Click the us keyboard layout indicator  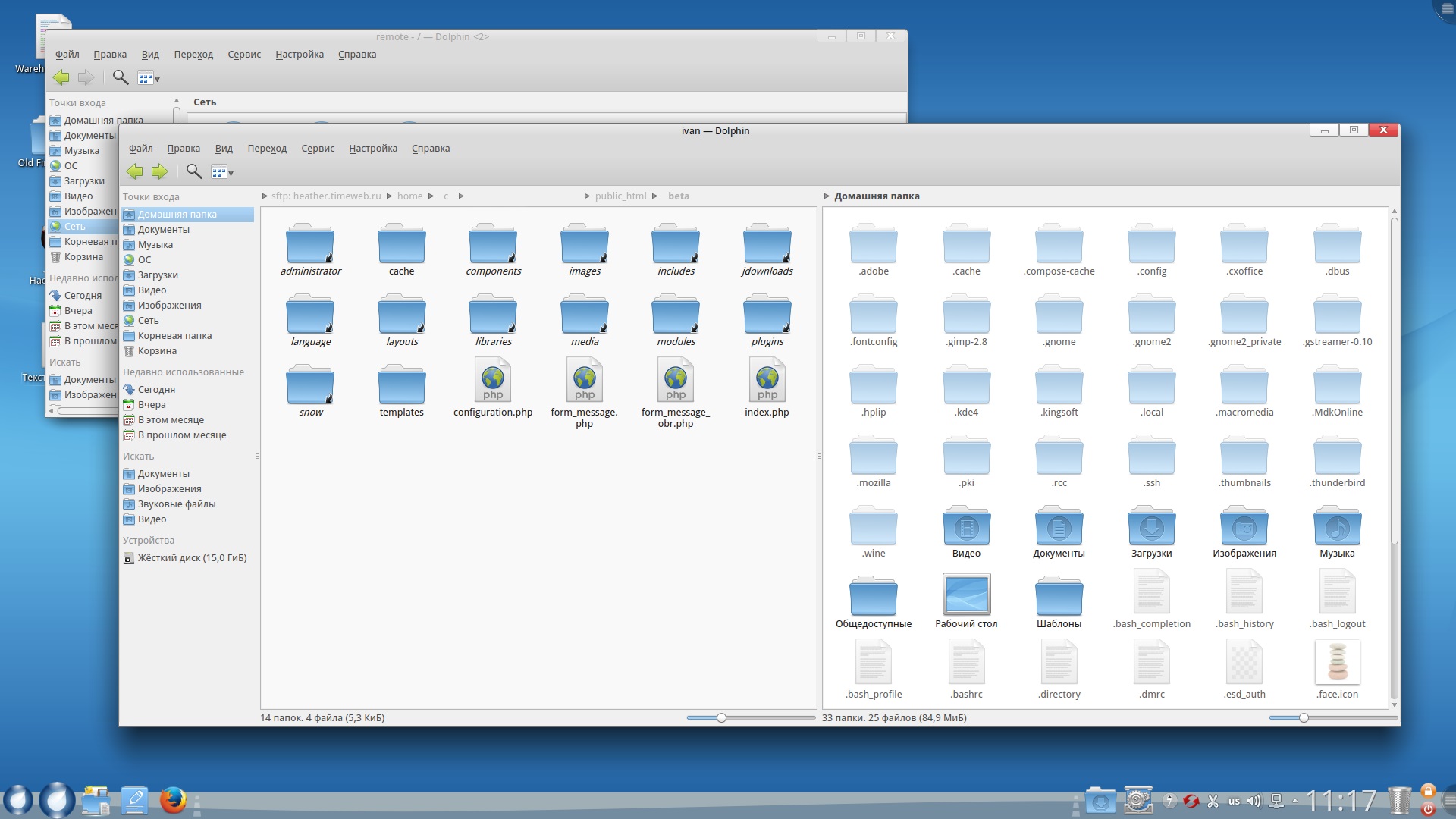[1234, 801]
